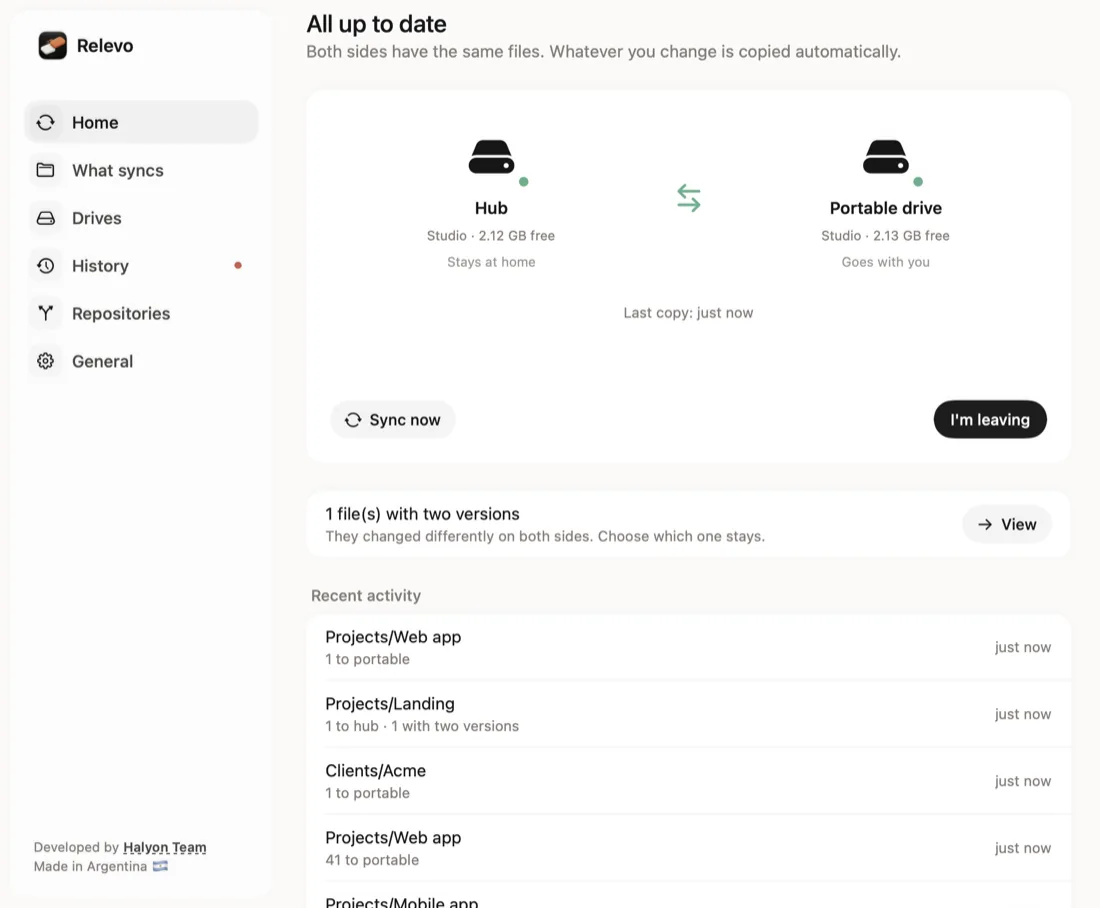Click the green two-way sync arrows icon
This screenshot has width=1100, height=908.
688,198
